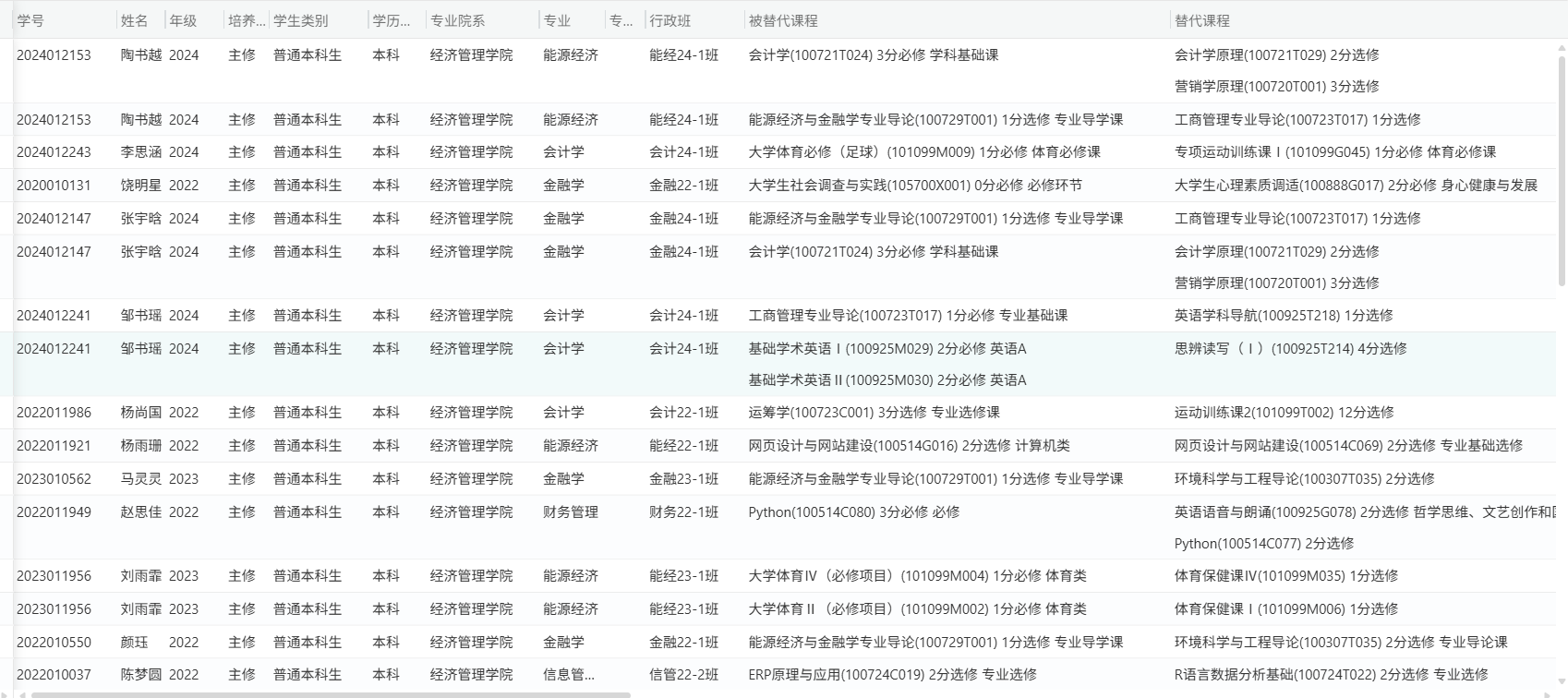Click the 思辨读写（Ⅰ）(100925T214) substitute course
1568x698 pixels.
pos(1290,349)
